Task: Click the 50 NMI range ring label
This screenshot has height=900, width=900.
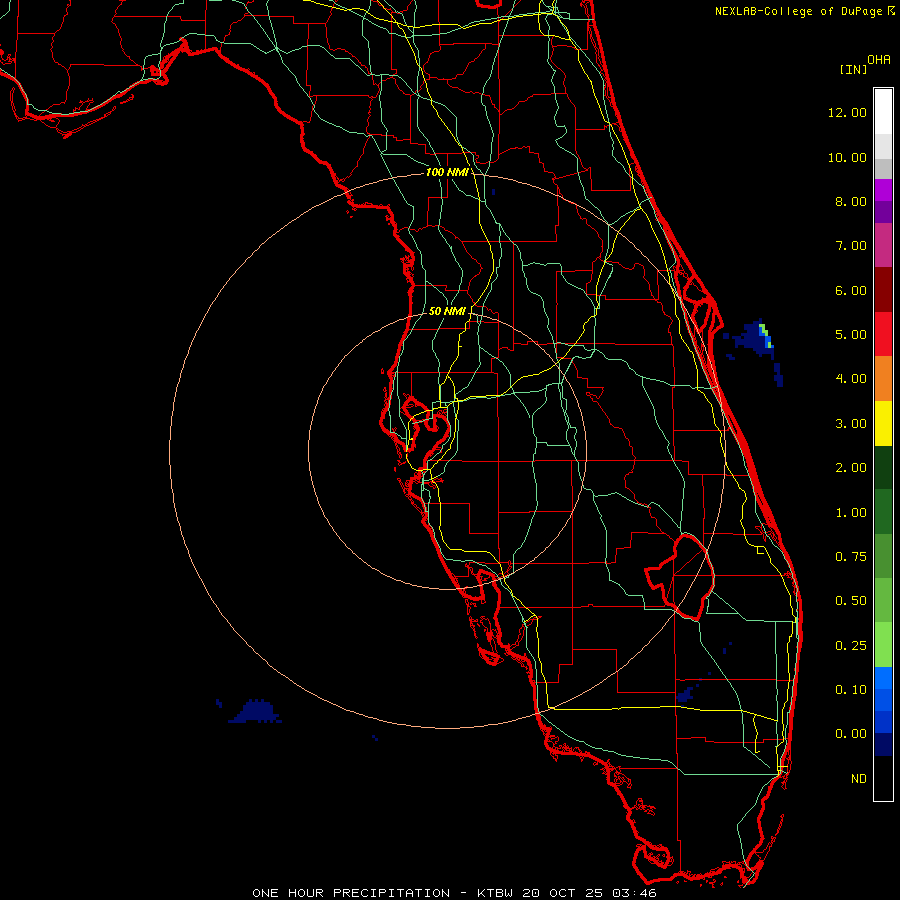Action: point(447,311)
